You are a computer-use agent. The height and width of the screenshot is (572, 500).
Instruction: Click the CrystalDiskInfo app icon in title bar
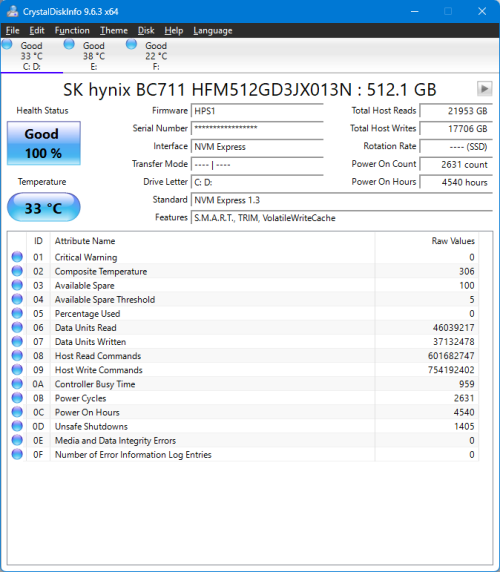(x=12, y=11)
